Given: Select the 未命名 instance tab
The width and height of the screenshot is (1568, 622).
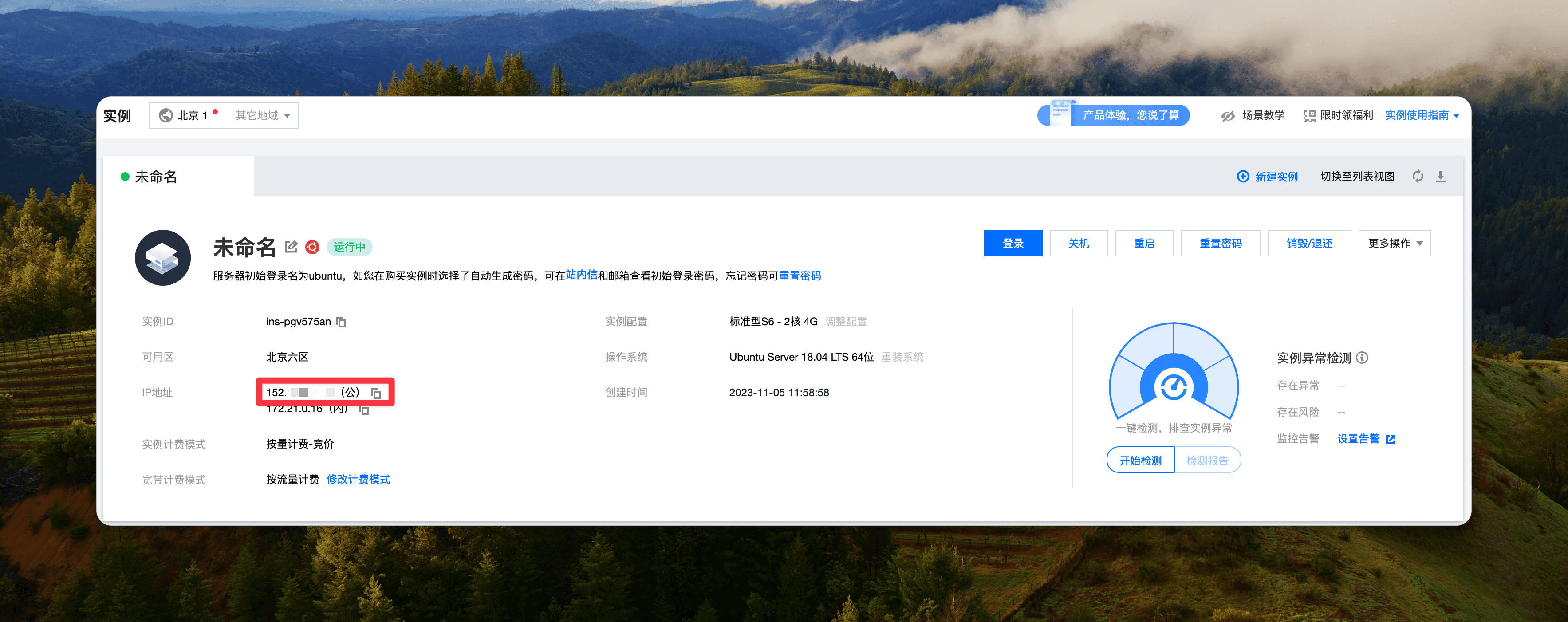Looking at the screenshot, I should pos(156,177).
